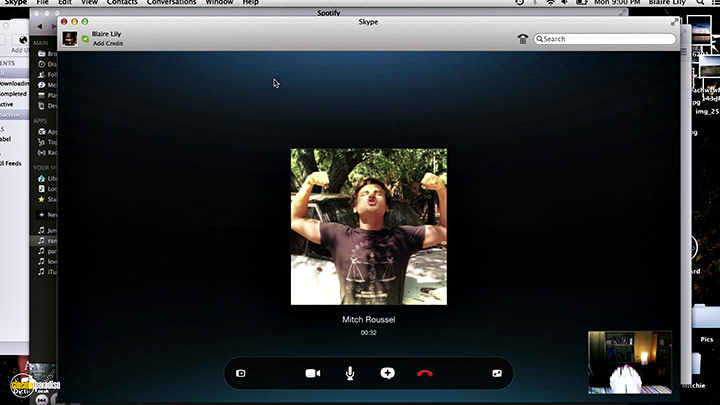Click the Time Machine menu bar icon
This screenshot has width=720, height=405.
click(x=519, y=2)
